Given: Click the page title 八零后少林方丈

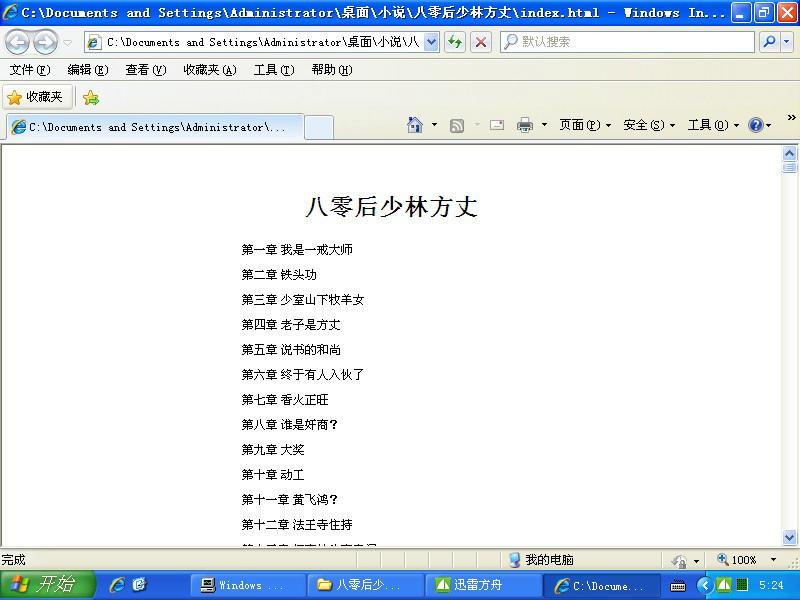Looking at the screenshot, I should pos(391,207).
